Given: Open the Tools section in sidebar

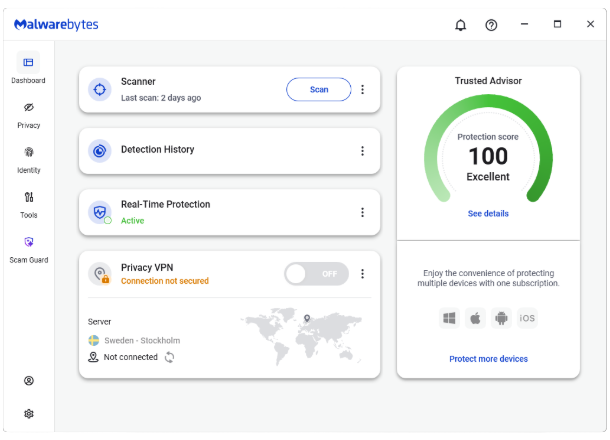Looking at the screenshot, I should click(x=28, y=205).
